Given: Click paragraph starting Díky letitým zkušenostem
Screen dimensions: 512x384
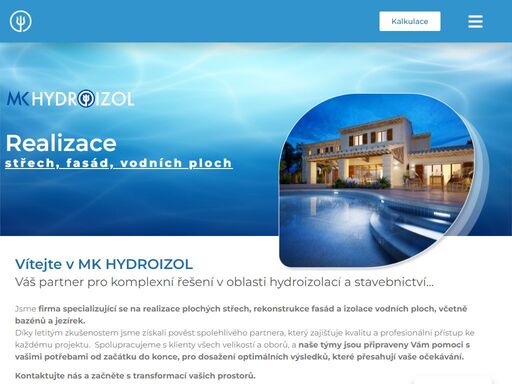Looking at the screenshot, I should [245, 345].
